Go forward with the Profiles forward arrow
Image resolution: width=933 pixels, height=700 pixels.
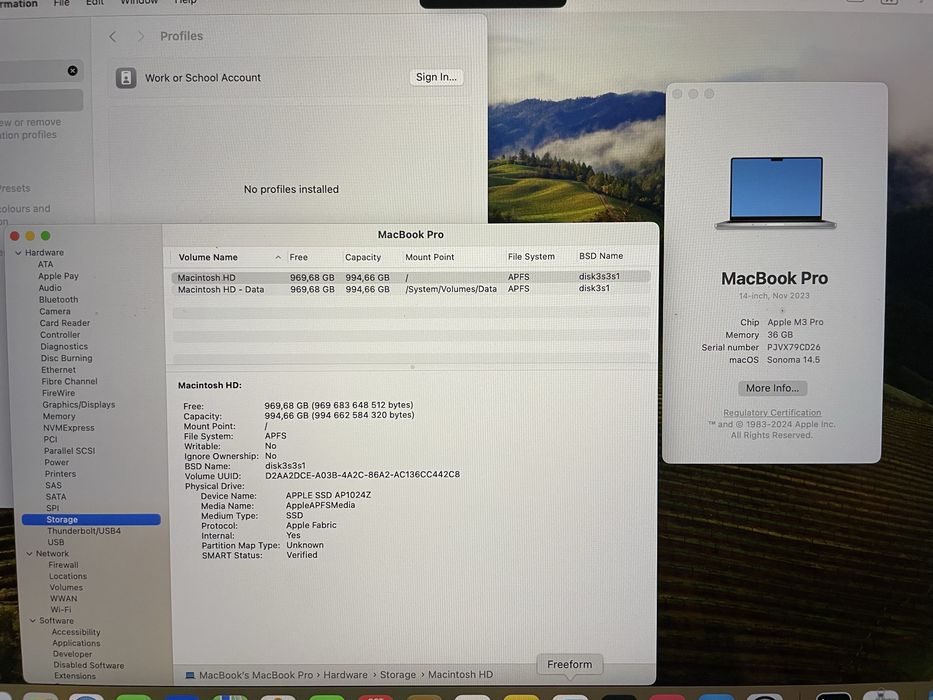(140, 36)
